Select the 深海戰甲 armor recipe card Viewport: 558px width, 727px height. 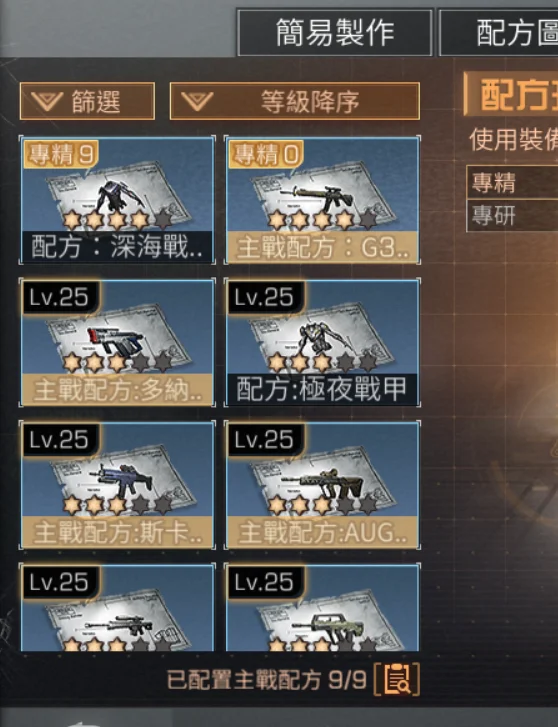tap(117, 200)
